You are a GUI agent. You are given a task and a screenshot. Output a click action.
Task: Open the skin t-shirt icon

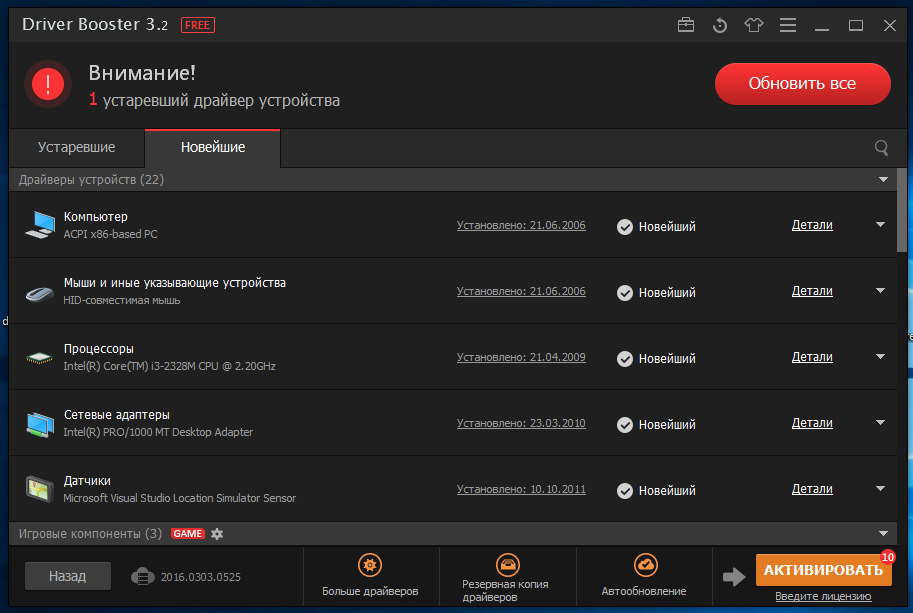[x=753, y=25]
